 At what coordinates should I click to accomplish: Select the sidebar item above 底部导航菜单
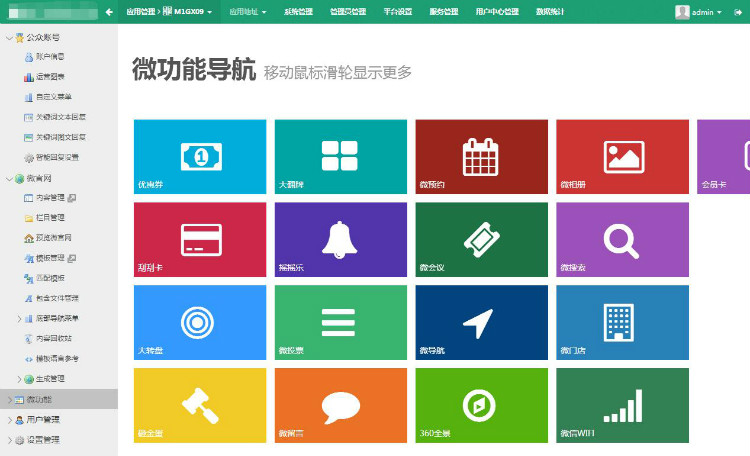[57, 298]
